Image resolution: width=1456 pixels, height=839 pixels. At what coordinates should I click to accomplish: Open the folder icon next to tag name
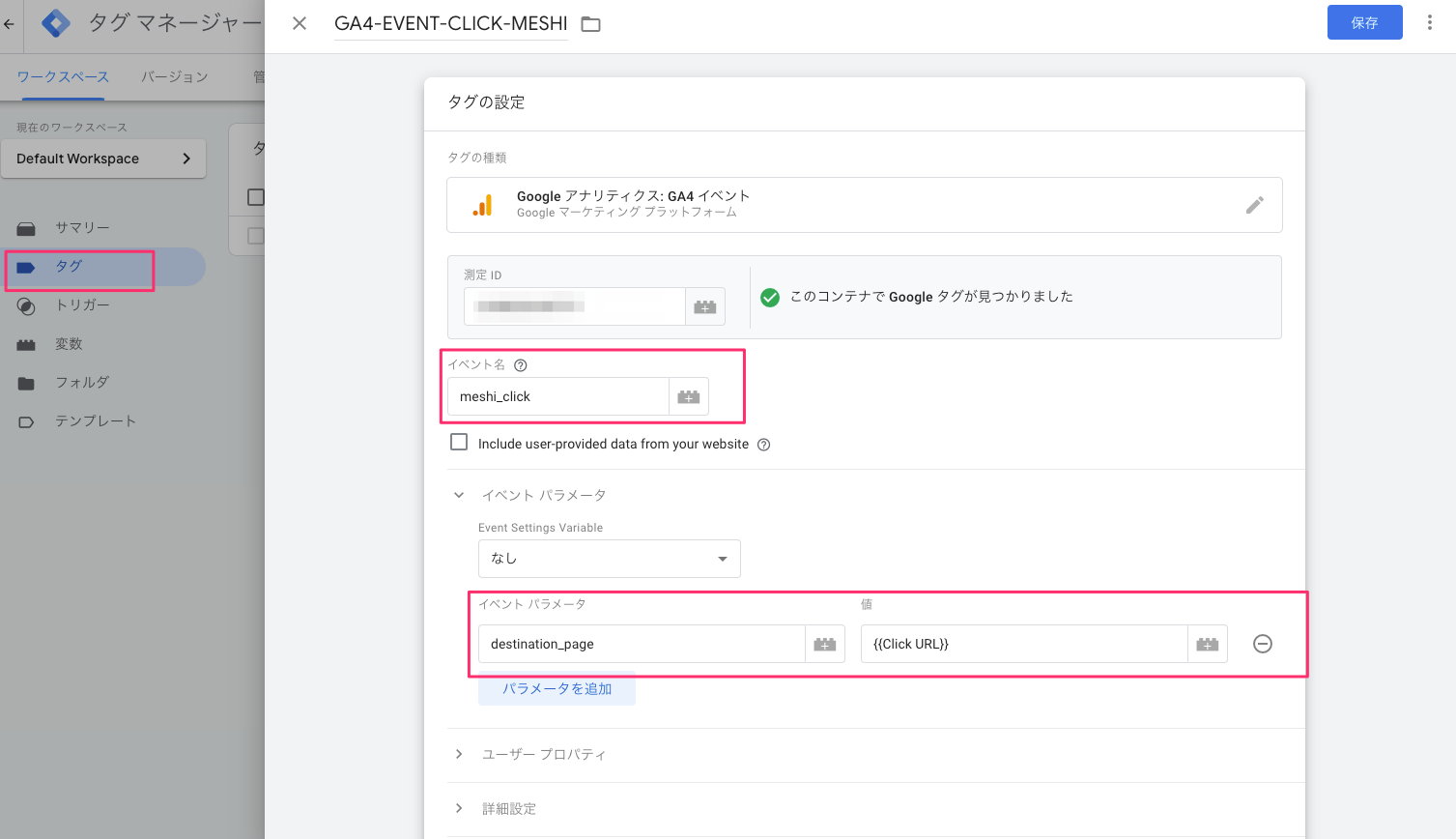[x=591, y=24]
